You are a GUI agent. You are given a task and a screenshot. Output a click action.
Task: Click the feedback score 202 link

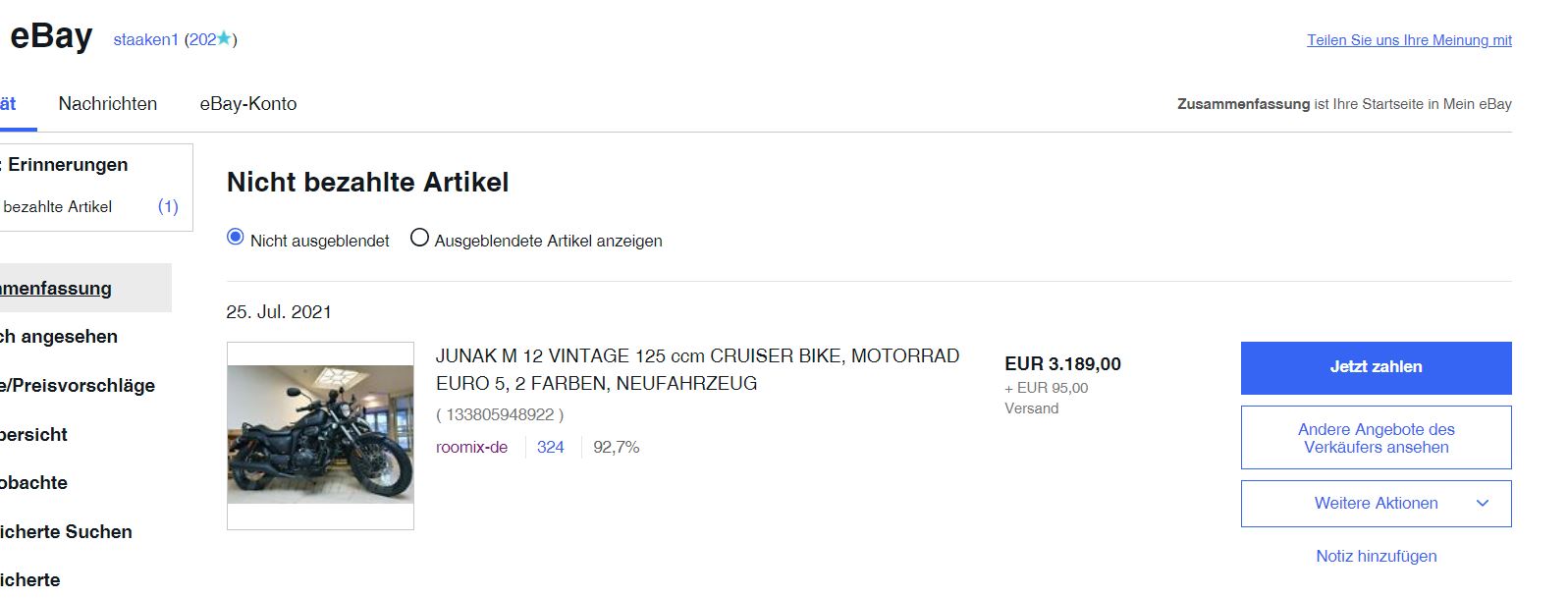pyautogui.click(x=202, y=39)
